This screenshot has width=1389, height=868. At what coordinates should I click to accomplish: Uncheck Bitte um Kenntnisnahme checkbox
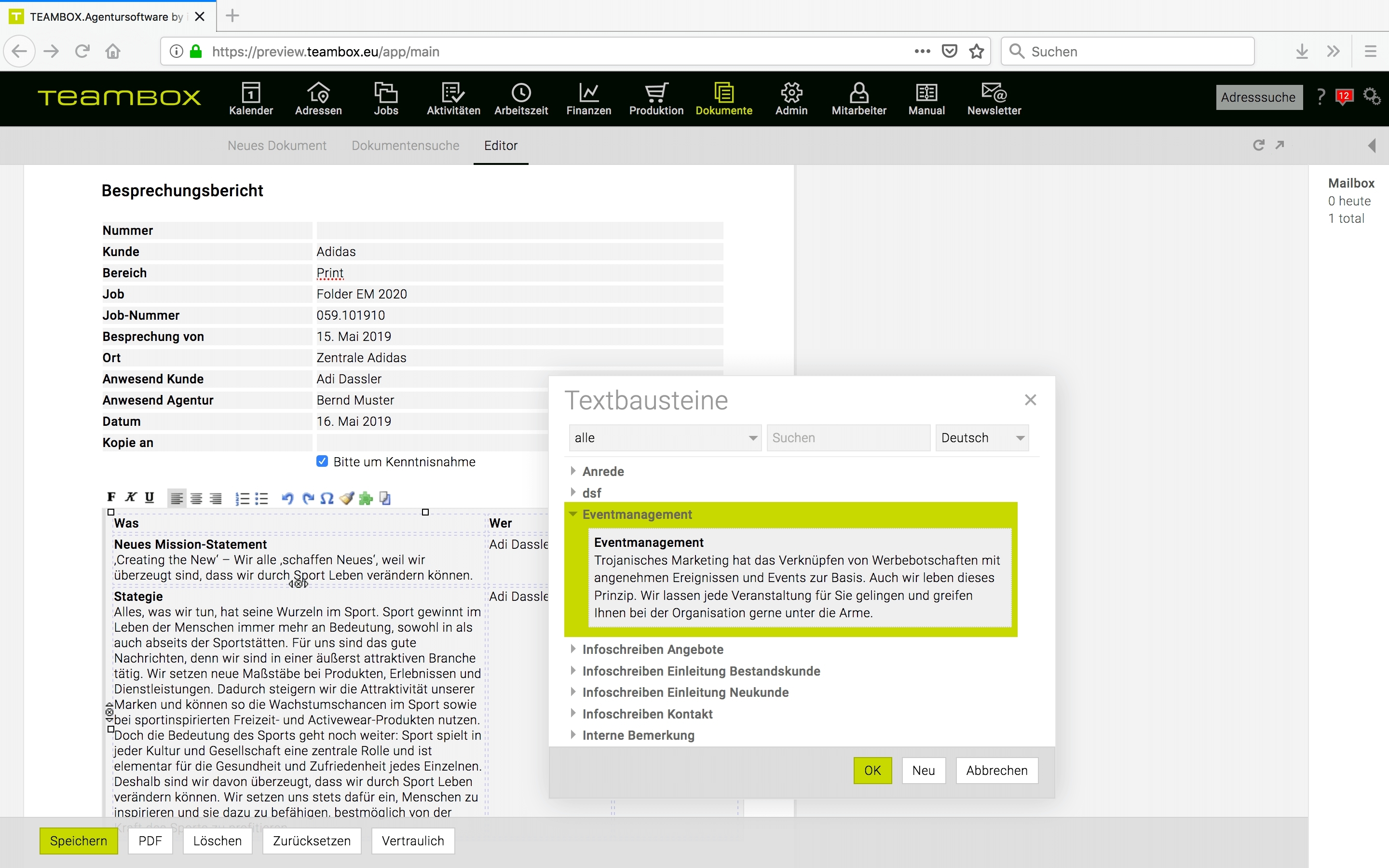322,461
